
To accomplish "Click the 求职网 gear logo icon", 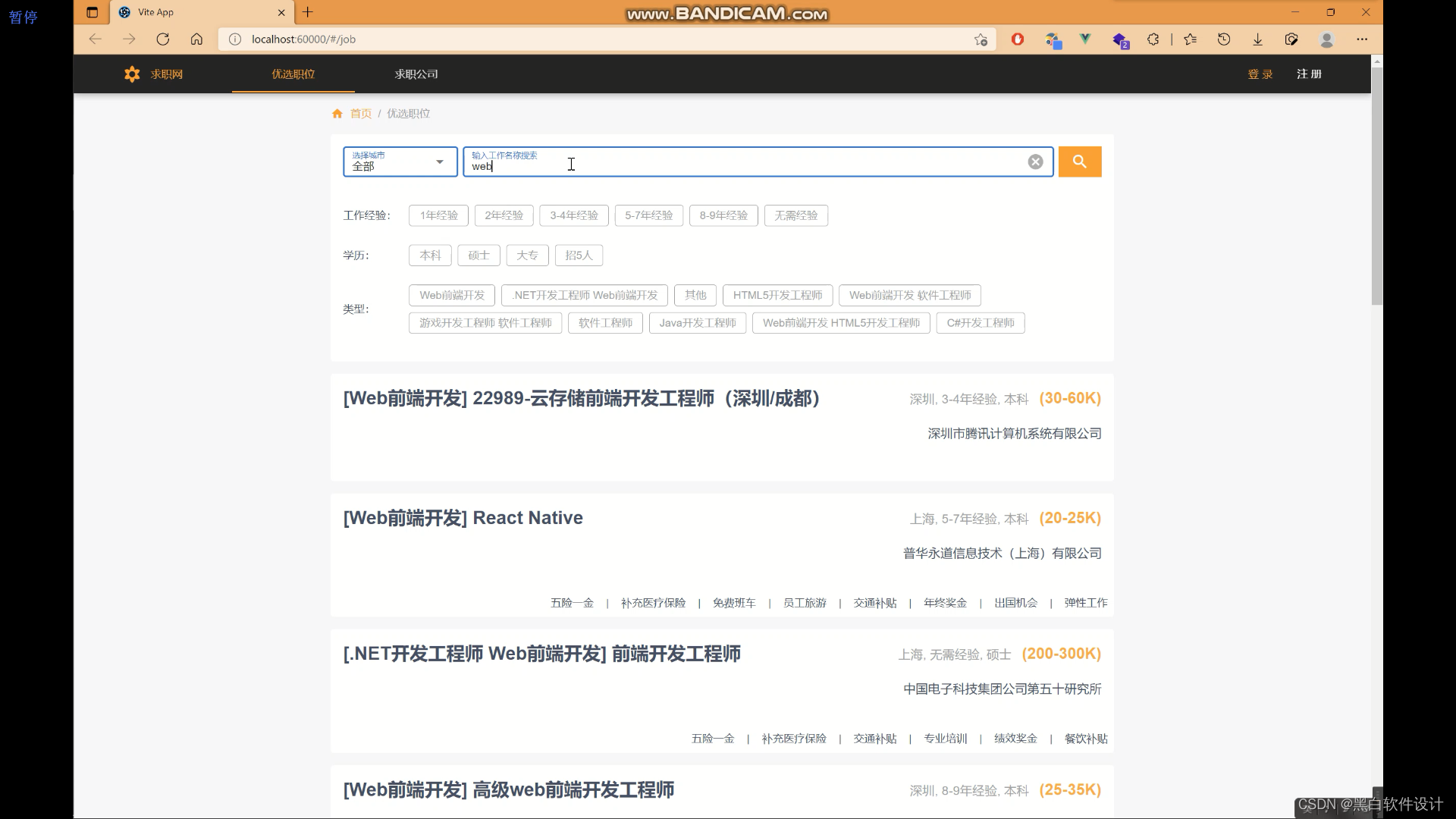I will [x=132, y=74].
